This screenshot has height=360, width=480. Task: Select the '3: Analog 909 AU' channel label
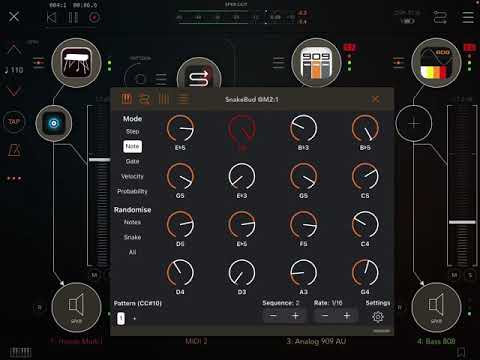click(316, 341)
